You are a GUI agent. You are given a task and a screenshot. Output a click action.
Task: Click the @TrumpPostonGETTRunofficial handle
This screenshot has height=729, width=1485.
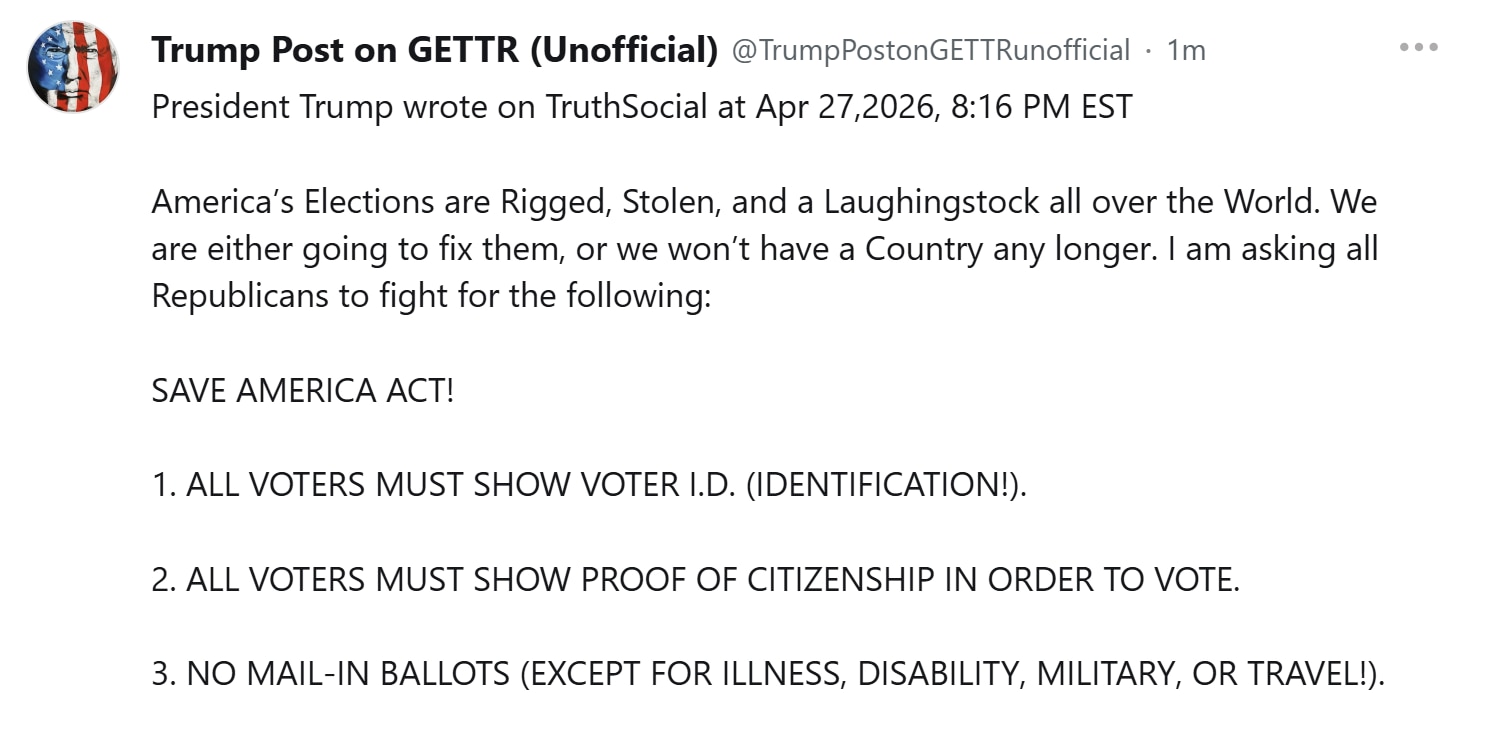point(931,49)
